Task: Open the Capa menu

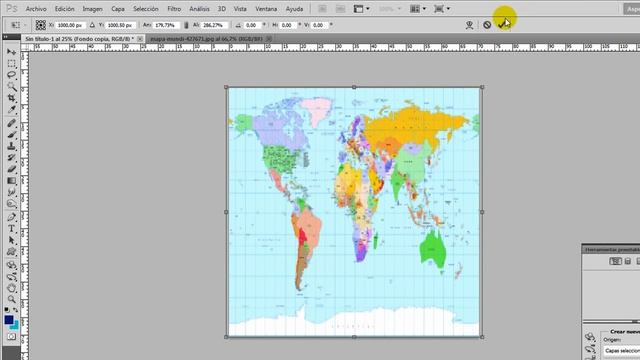Action: (118, 9)
